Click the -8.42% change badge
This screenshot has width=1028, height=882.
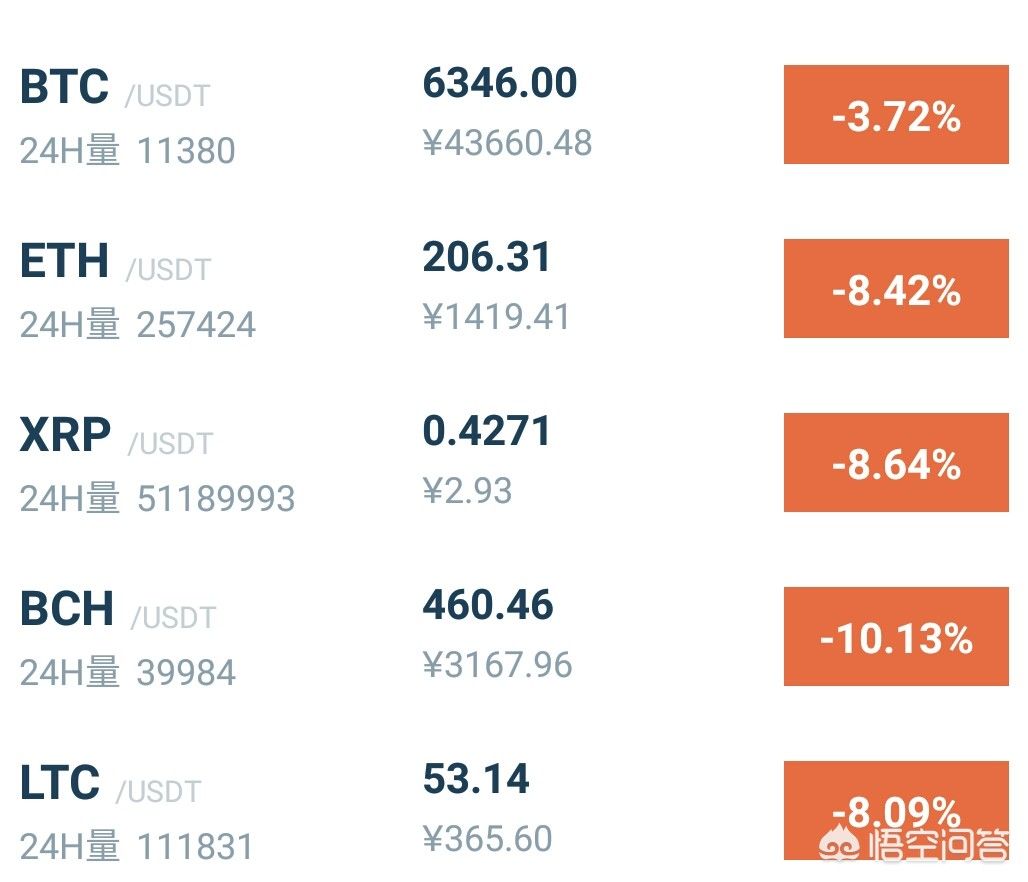896,289
